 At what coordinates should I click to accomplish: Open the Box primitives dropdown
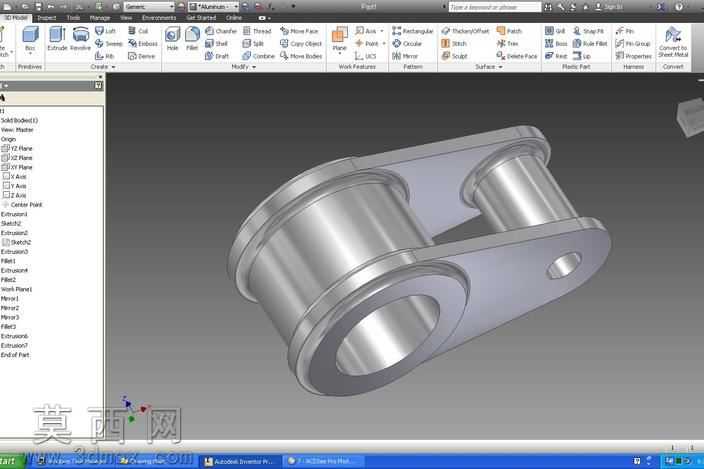coord(30,53)
